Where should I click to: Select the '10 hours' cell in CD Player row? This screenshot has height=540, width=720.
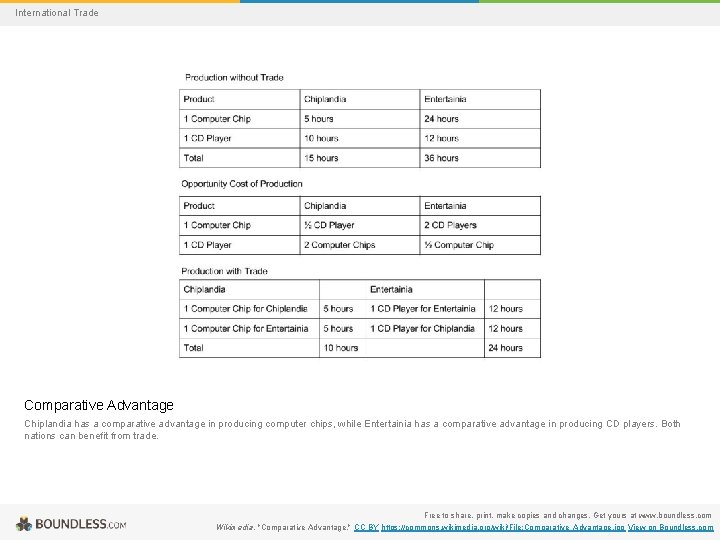click(360, 138)
